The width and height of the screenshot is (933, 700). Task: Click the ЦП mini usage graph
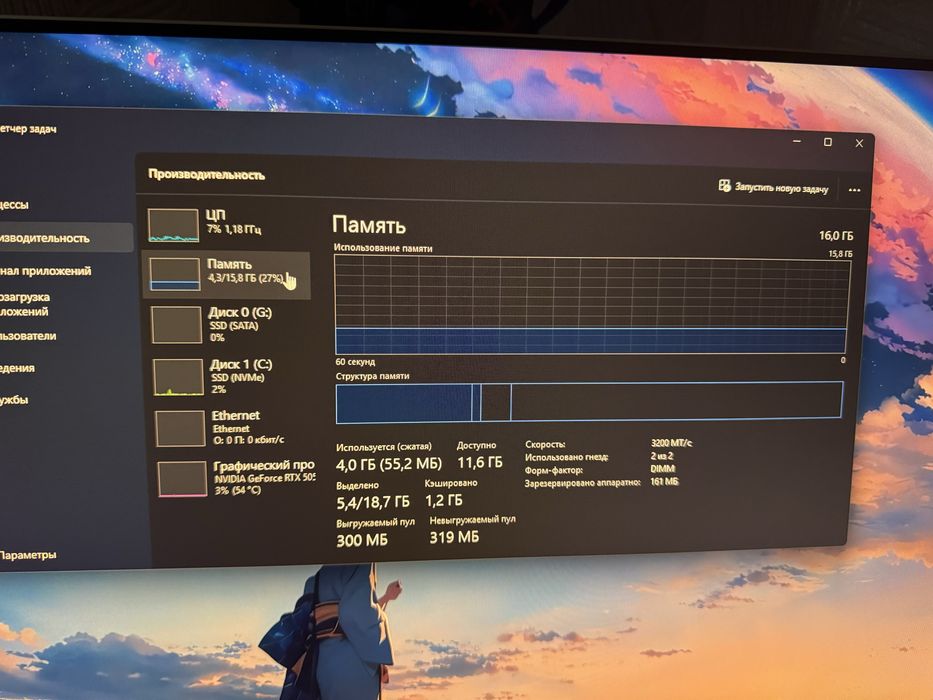point(173,225)
